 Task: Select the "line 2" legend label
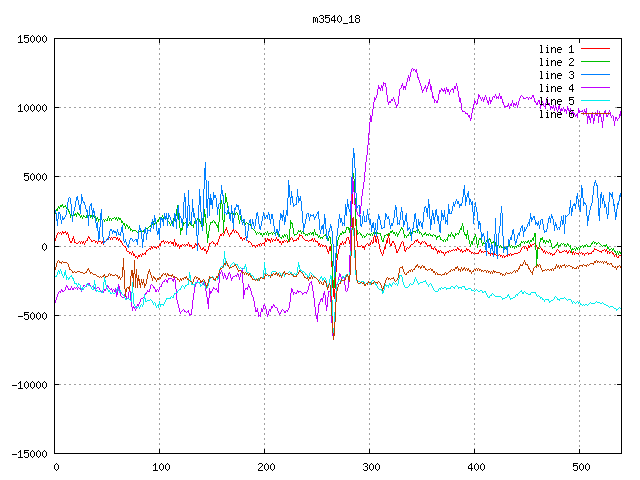pos(557,62)
